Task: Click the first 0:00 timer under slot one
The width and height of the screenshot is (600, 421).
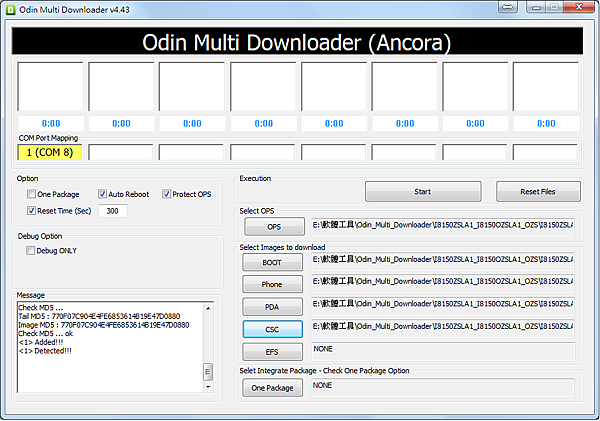Action: pyautogui.click(x=51, y=123)
